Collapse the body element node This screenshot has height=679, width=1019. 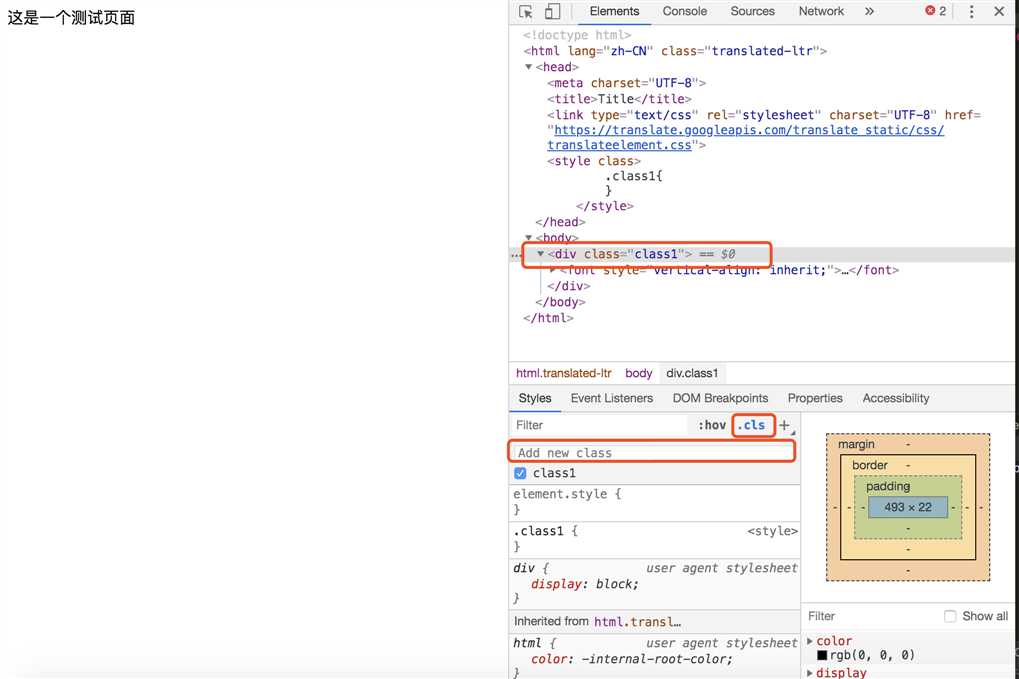528,238
